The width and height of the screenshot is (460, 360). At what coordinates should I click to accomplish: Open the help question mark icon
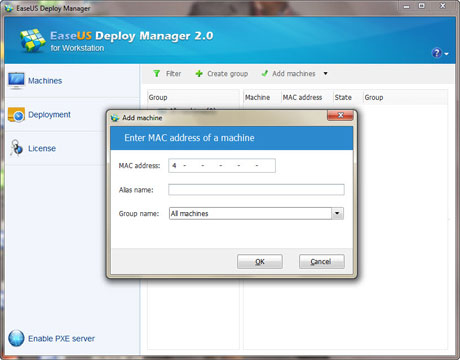pos(437,53)
